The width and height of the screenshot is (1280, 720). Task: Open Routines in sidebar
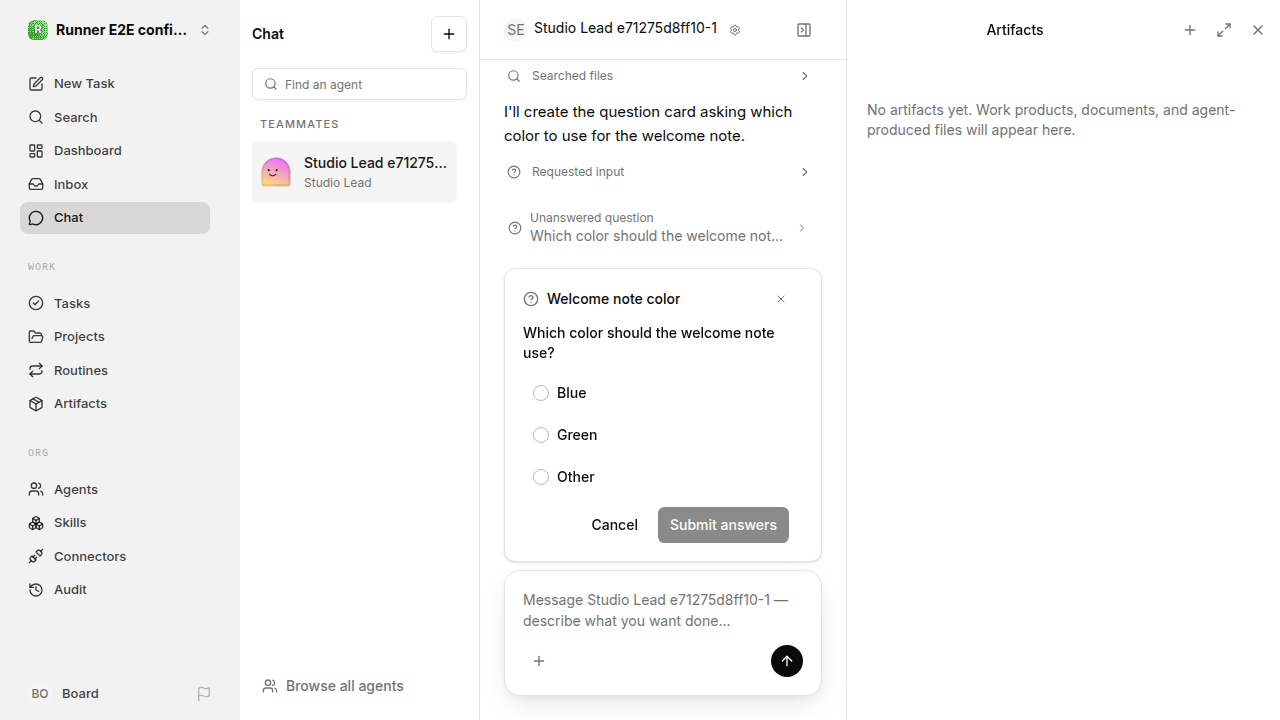(115, 370)
